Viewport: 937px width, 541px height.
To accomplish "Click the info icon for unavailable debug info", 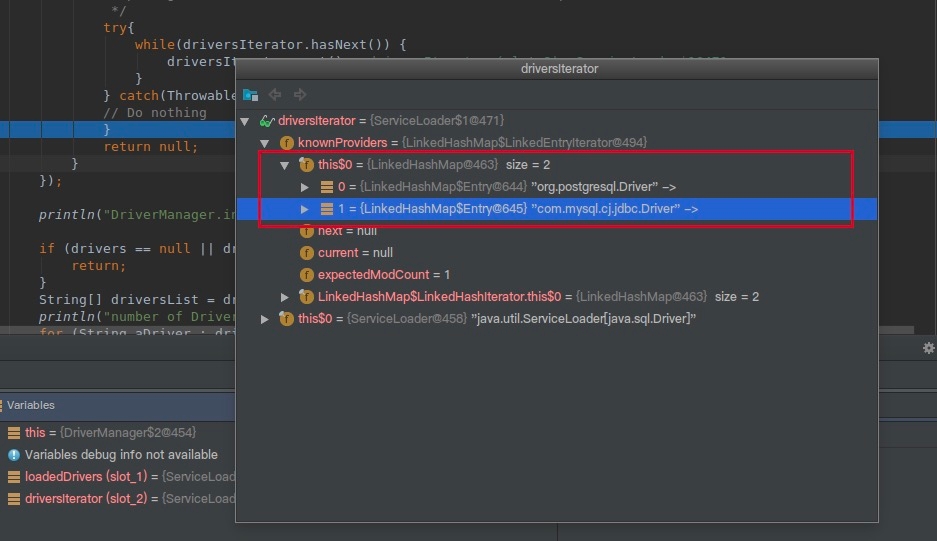I will point(14,455).
